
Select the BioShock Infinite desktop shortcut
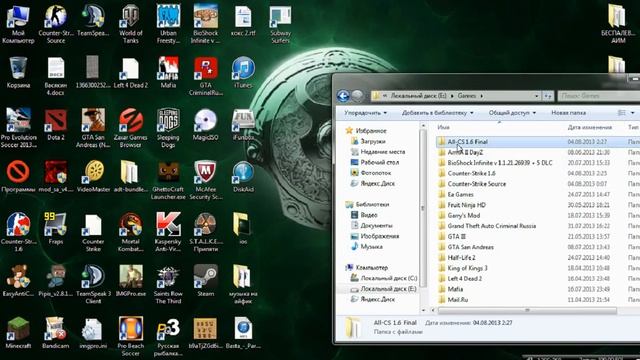(206, 24)
